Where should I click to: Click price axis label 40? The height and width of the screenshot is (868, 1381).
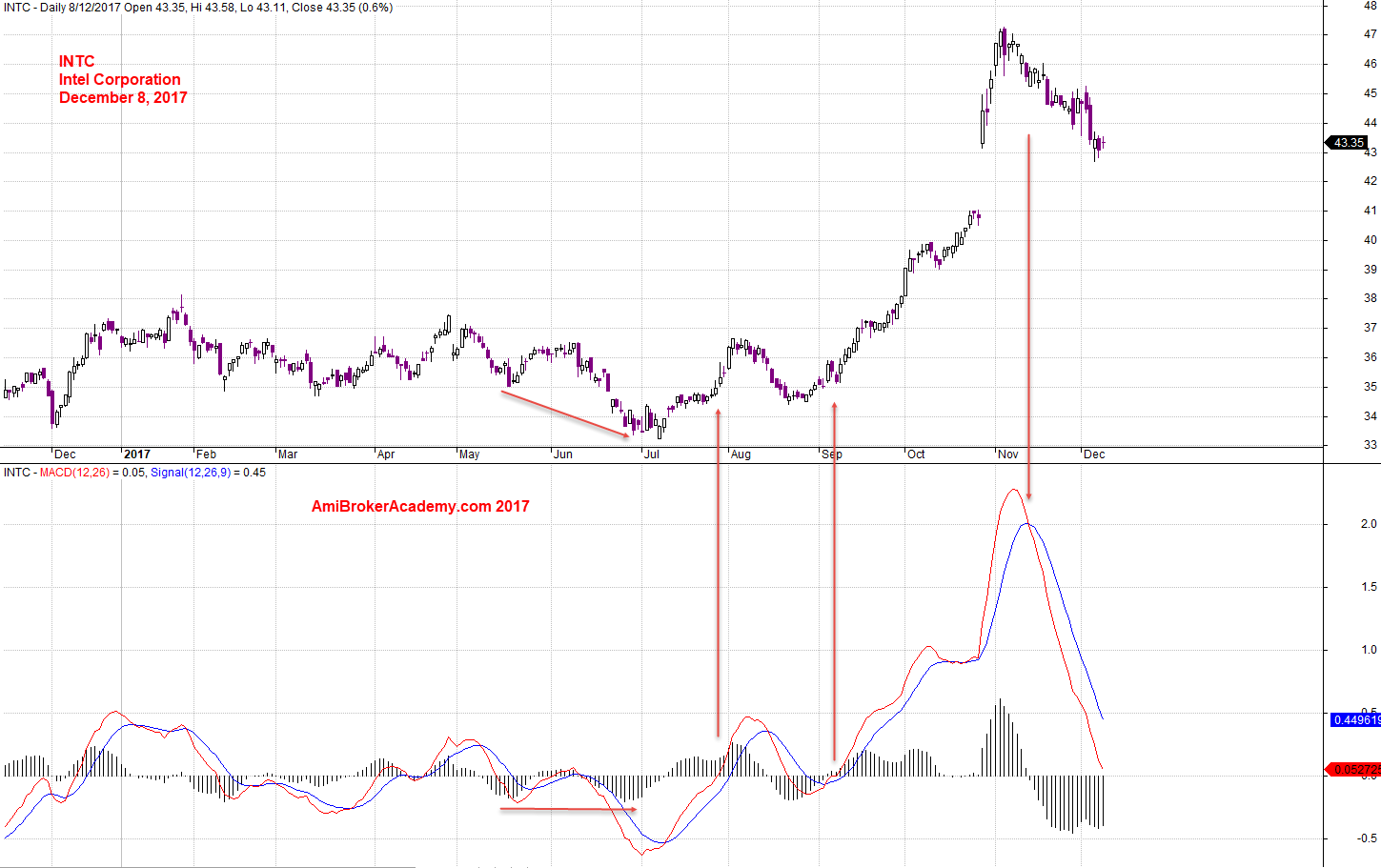click(x=1371, y=240)
